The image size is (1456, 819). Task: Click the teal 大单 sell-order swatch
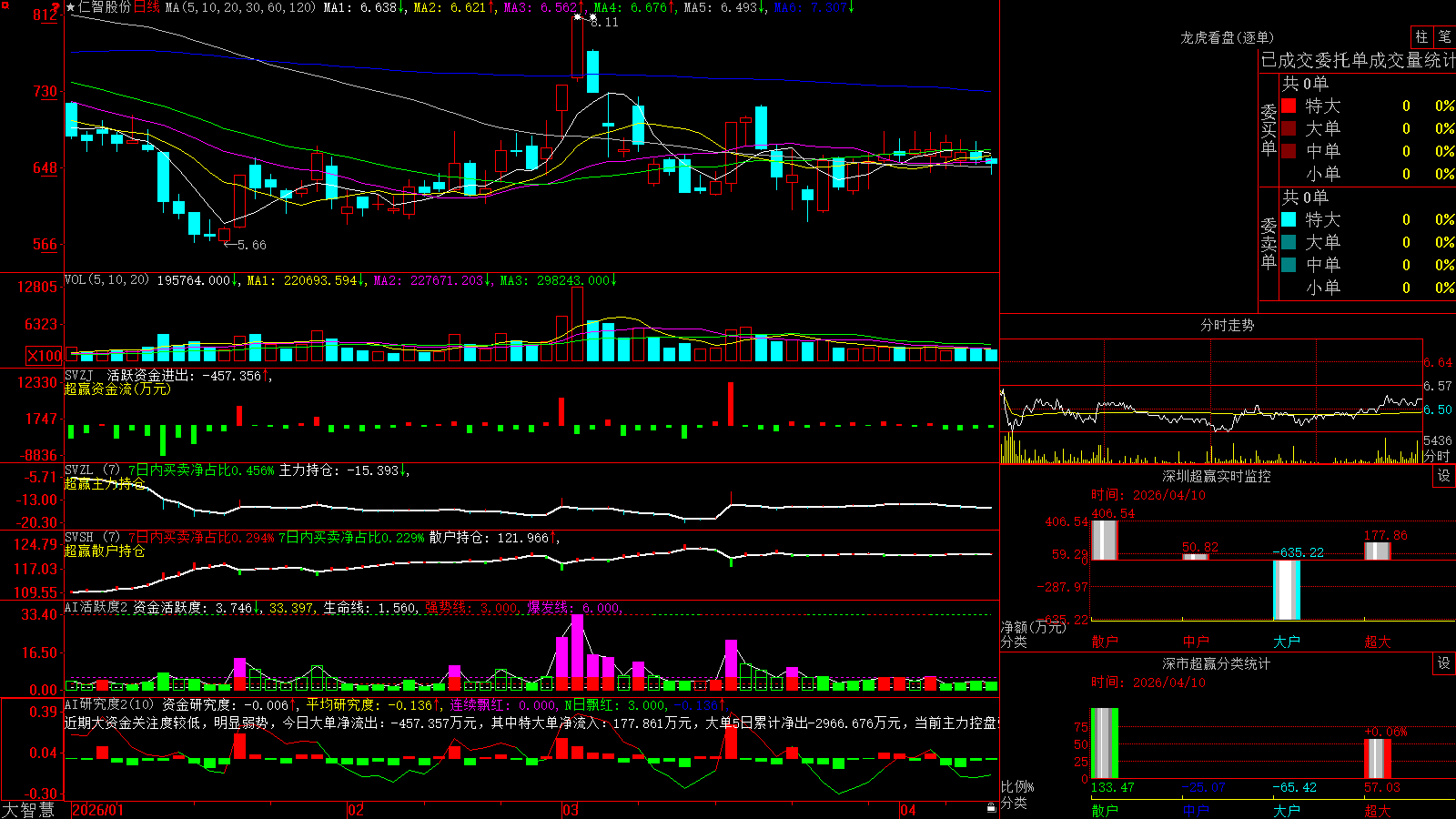pos(1289,242)
